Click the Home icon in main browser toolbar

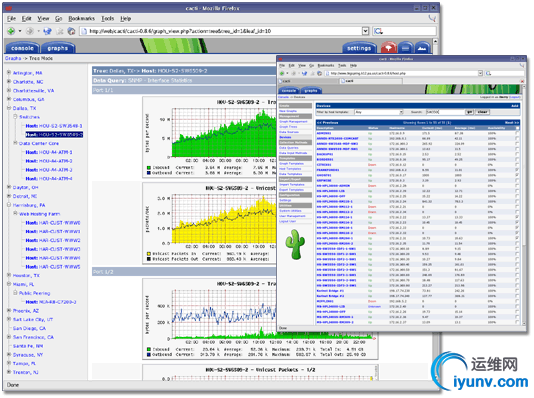click(x=71, y=31)
